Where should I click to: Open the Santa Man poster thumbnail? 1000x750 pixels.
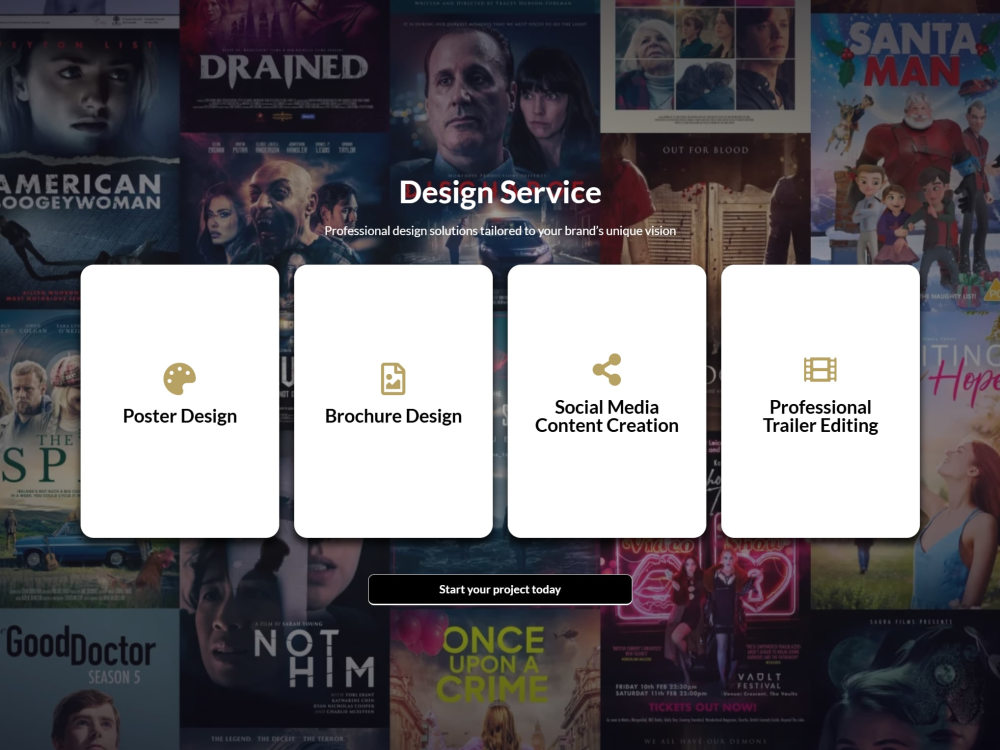tap(906, 159)
